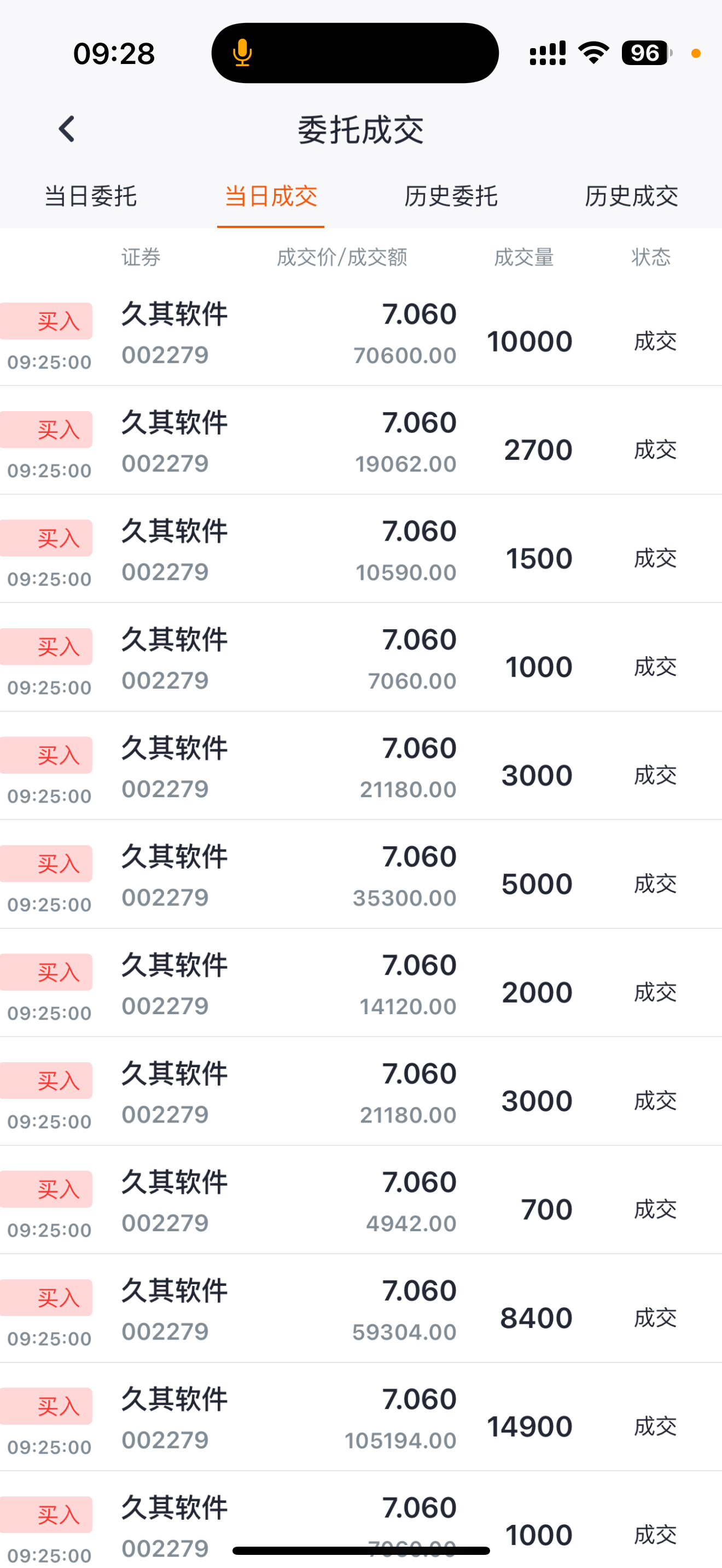The width and height of the screenshot is (722, 1568).
Task: Tap the 状态 column header
Action: point(651,258)
